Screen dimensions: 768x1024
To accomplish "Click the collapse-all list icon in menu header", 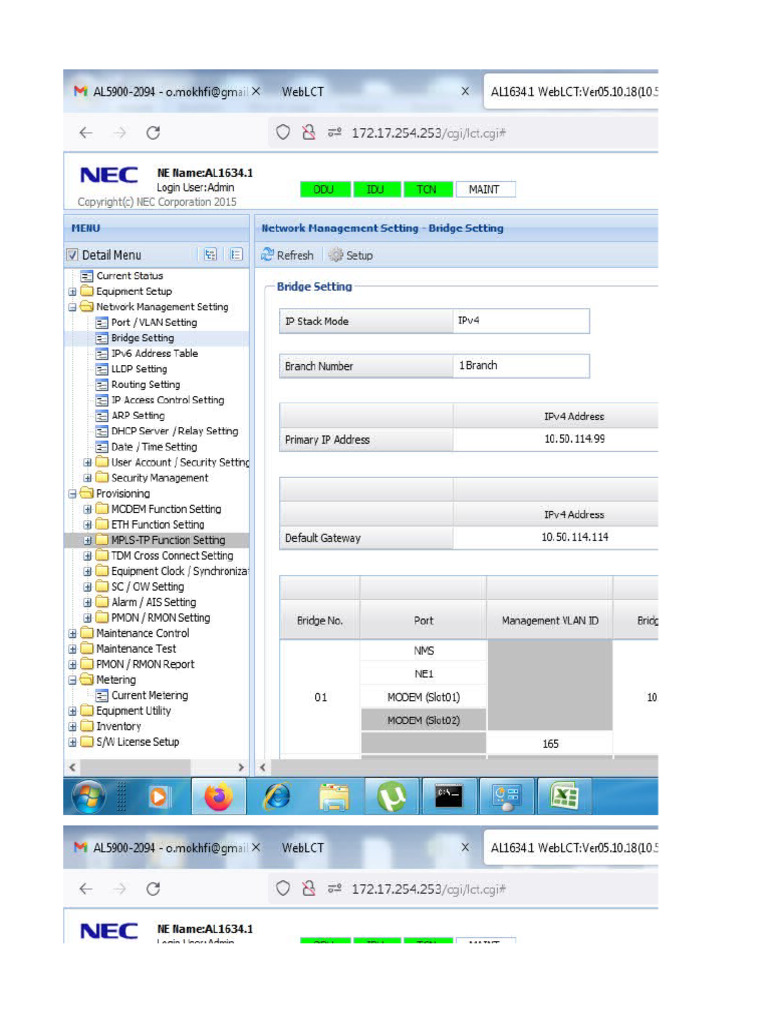I will click(235, 255).
